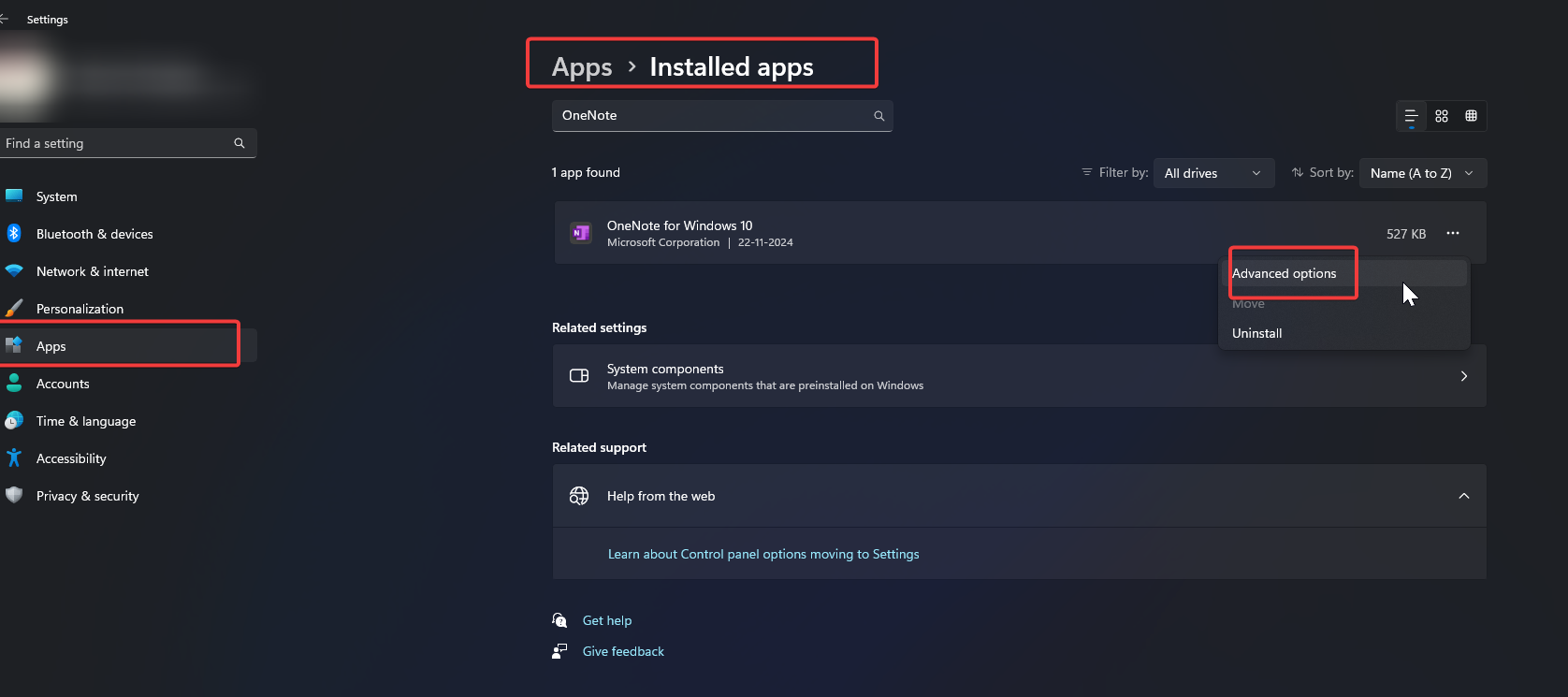Click the Give feedback icon
Image resolution: width=1568 pixels, height=697 pixels.
coord(559,651)
